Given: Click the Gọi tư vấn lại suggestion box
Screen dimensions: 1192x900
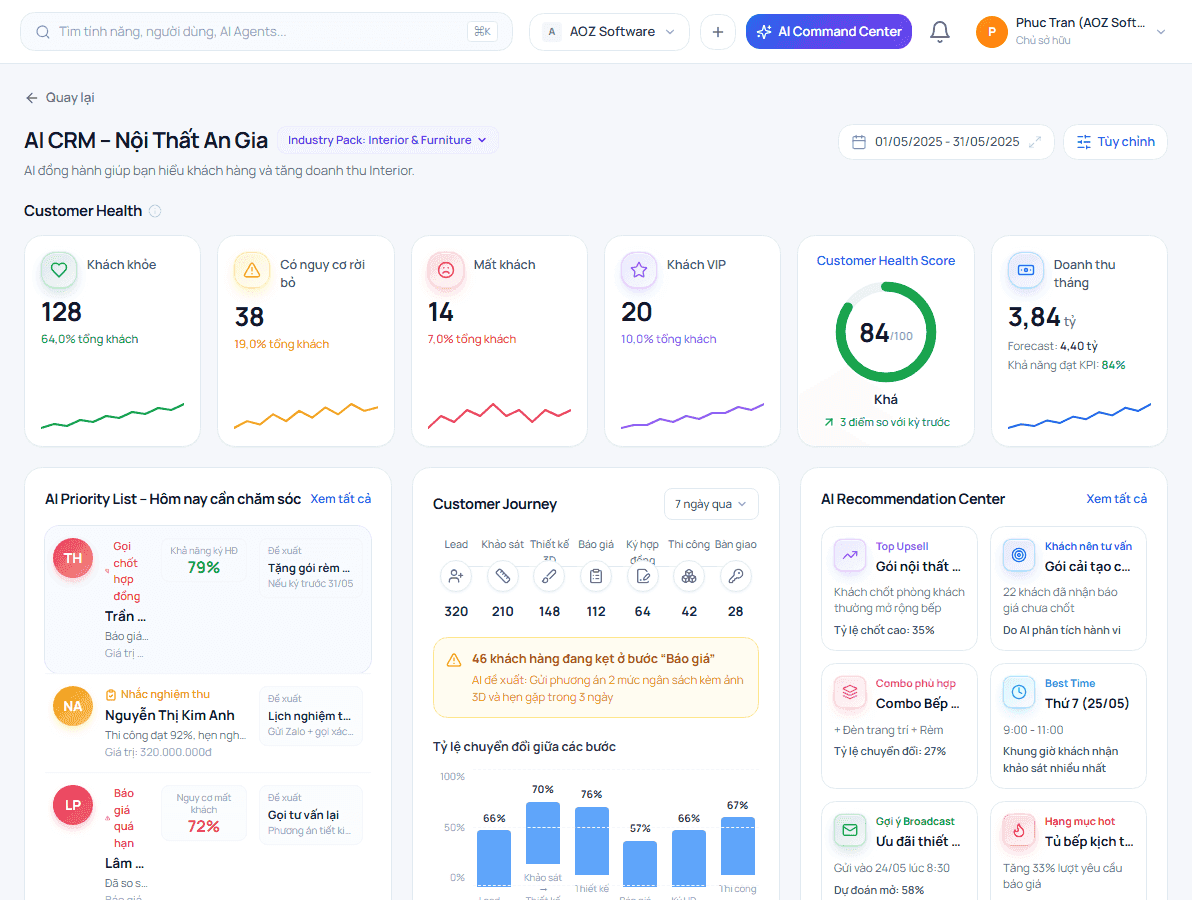Looking at the screenshot, I should 310,814.
